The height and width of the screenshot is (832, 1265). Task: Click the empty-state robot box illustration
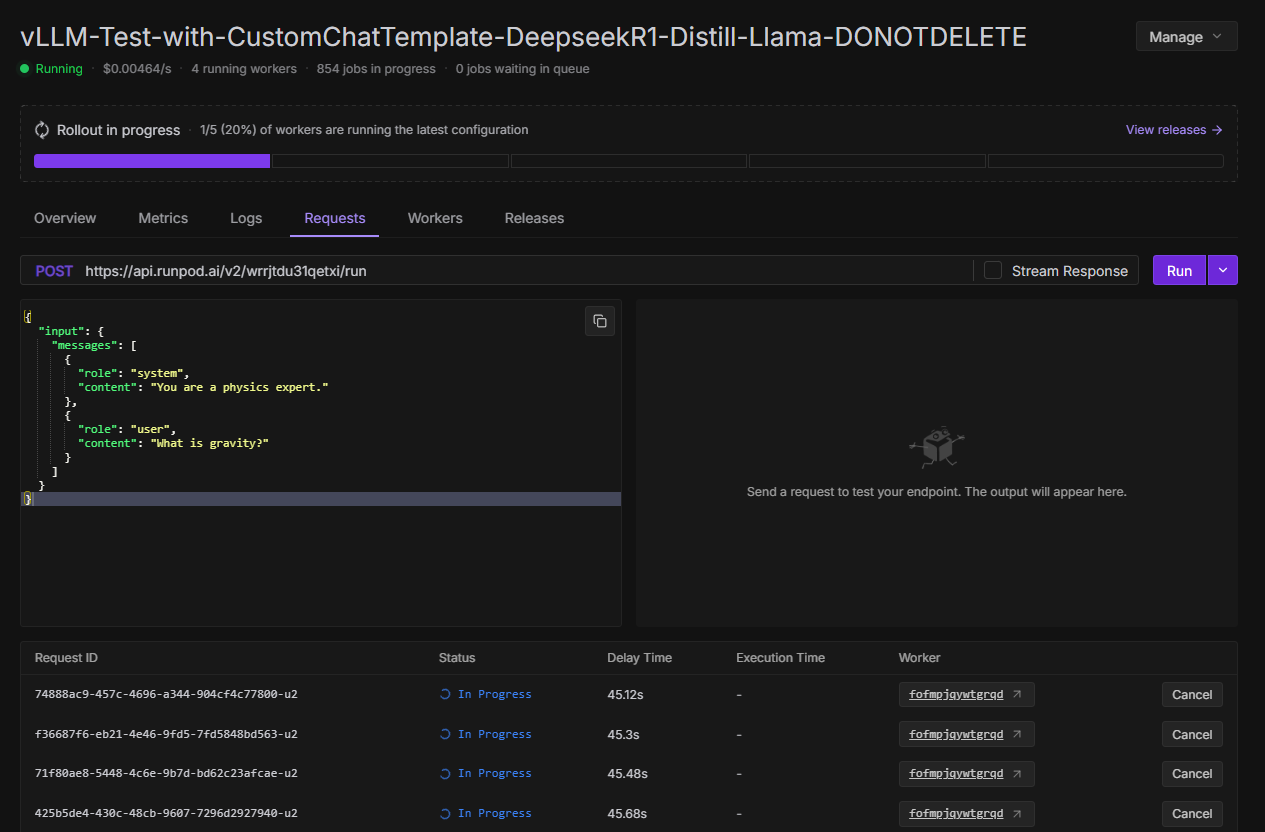click(937, 448)
